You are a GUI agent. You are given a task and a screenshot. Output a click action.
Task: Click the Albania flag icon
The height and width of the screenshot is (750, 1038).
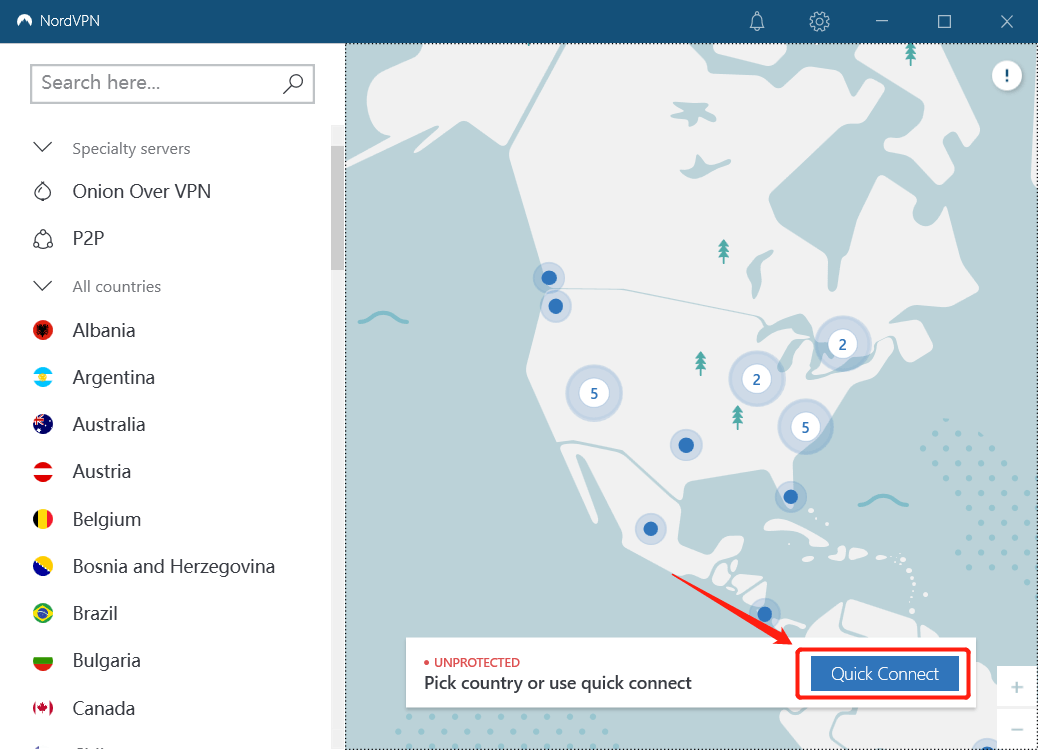coord(43,331)
